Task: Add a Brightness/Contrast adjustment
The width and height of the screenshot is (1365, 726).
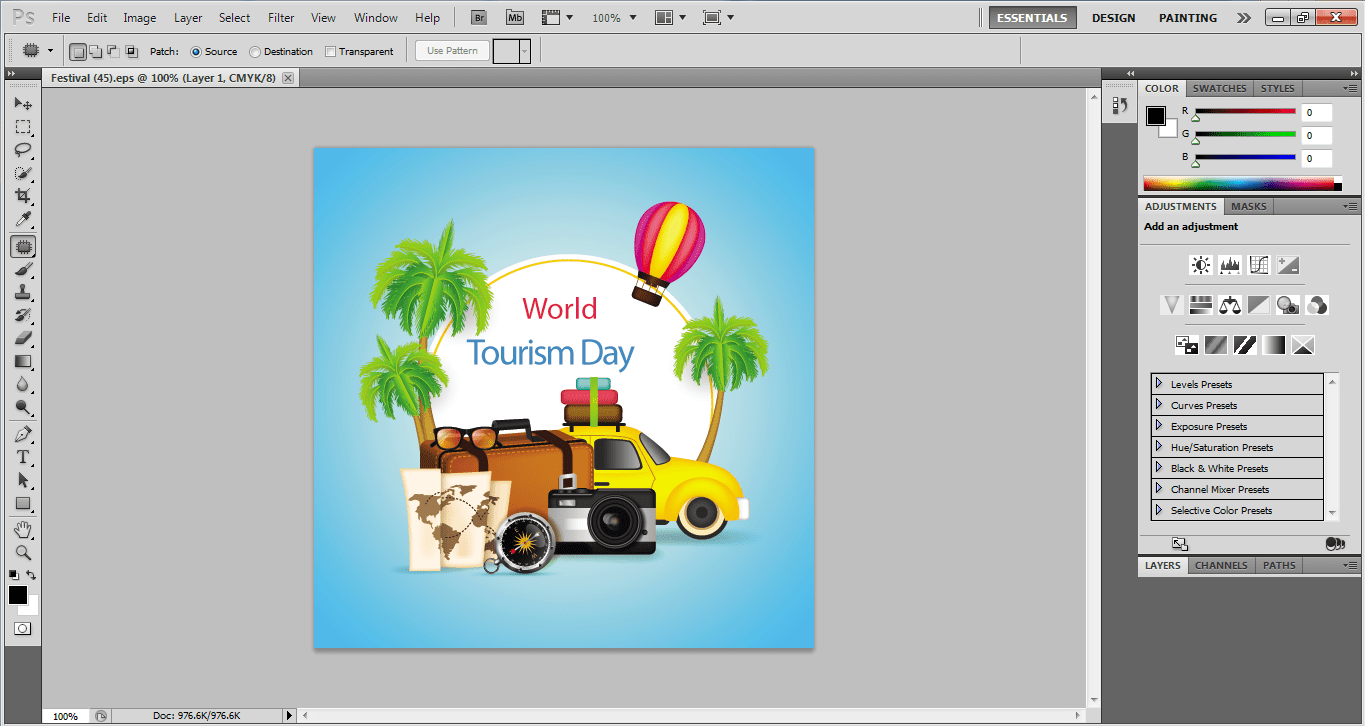Action: [1200, 265]
